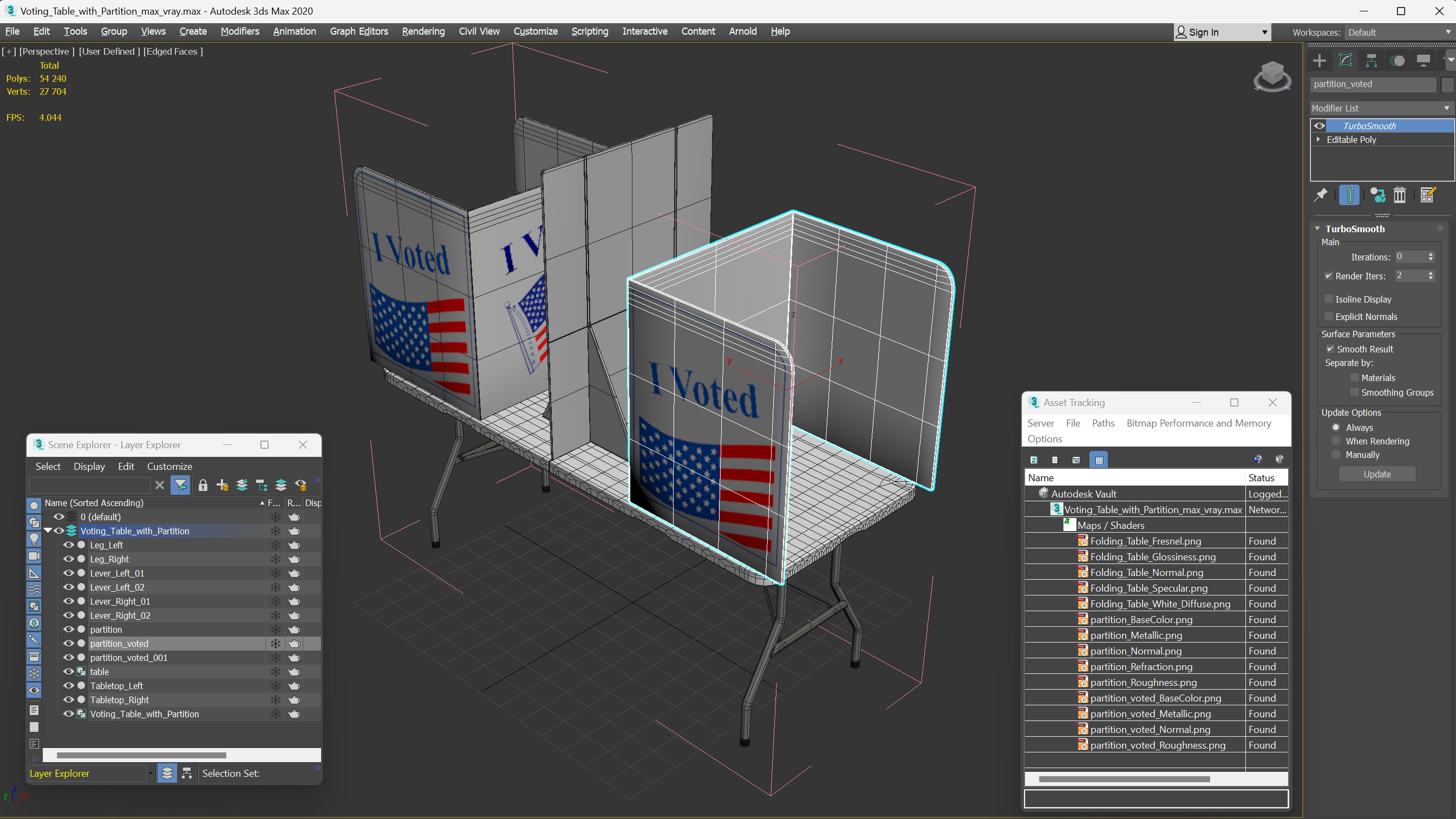This screenshot has height=819, width=1456.
Task: Toggle Display Lights filter in Scene Explorer
Action: (x=34, y=539)
